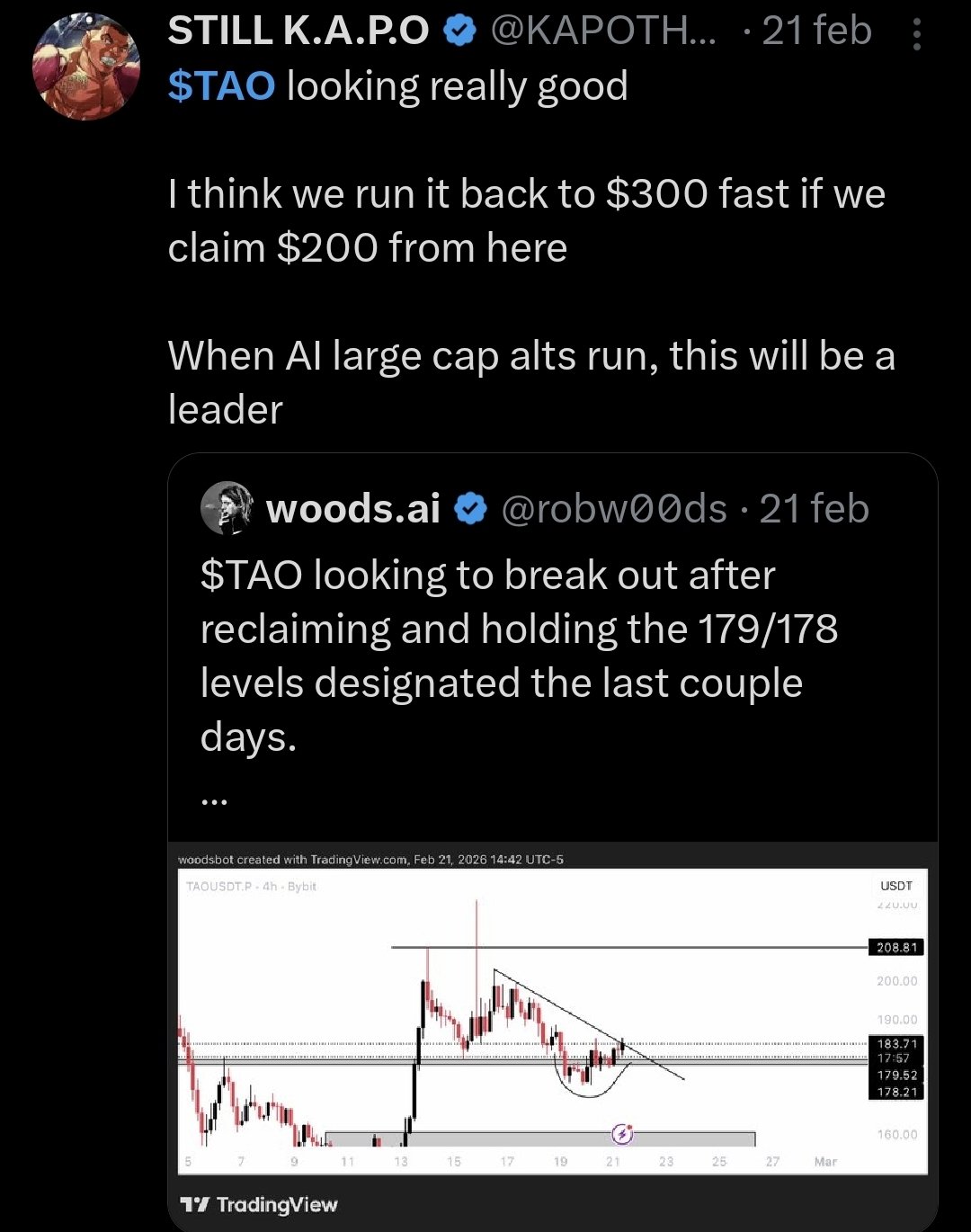971x1232 pixels.
Task: Expand the quoted tweet's truncated text ellipsis
Action: [x=215, y=797]
